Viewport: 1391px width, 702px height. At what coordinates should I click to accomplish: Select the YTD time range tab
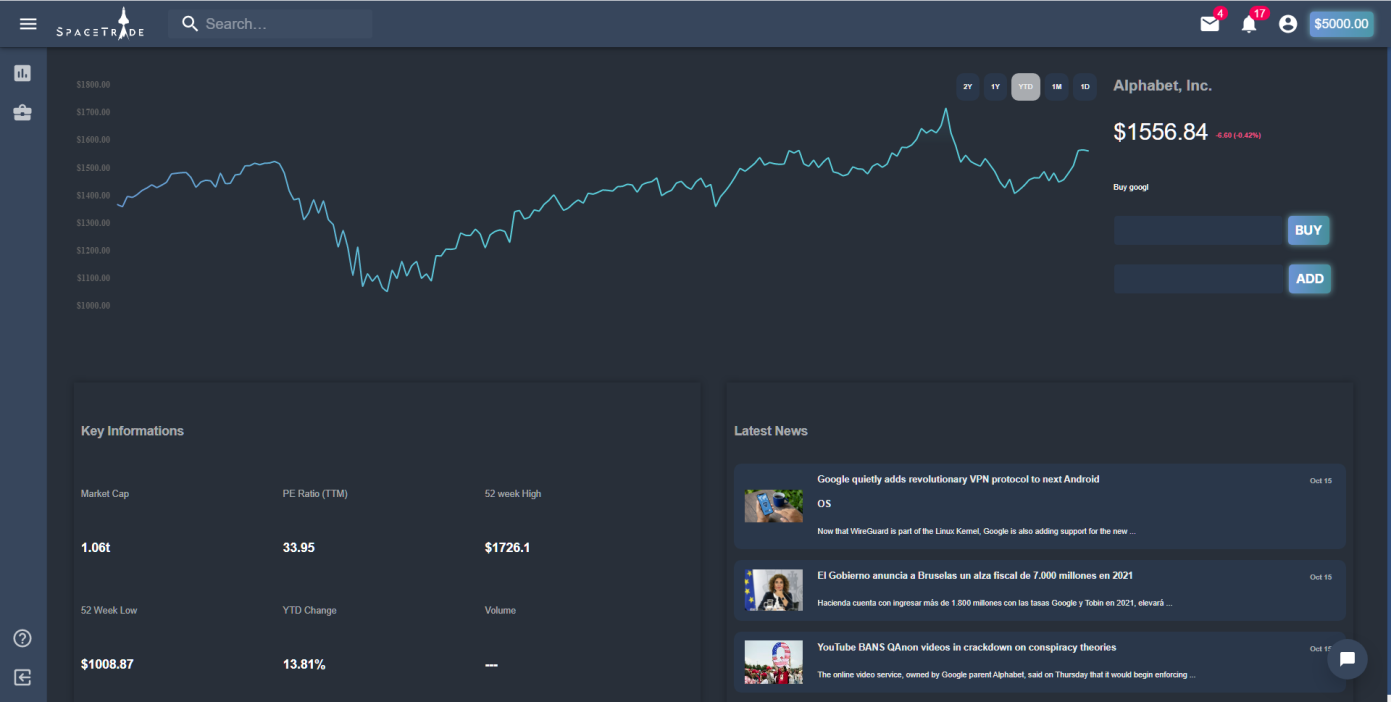(1025, 87)
